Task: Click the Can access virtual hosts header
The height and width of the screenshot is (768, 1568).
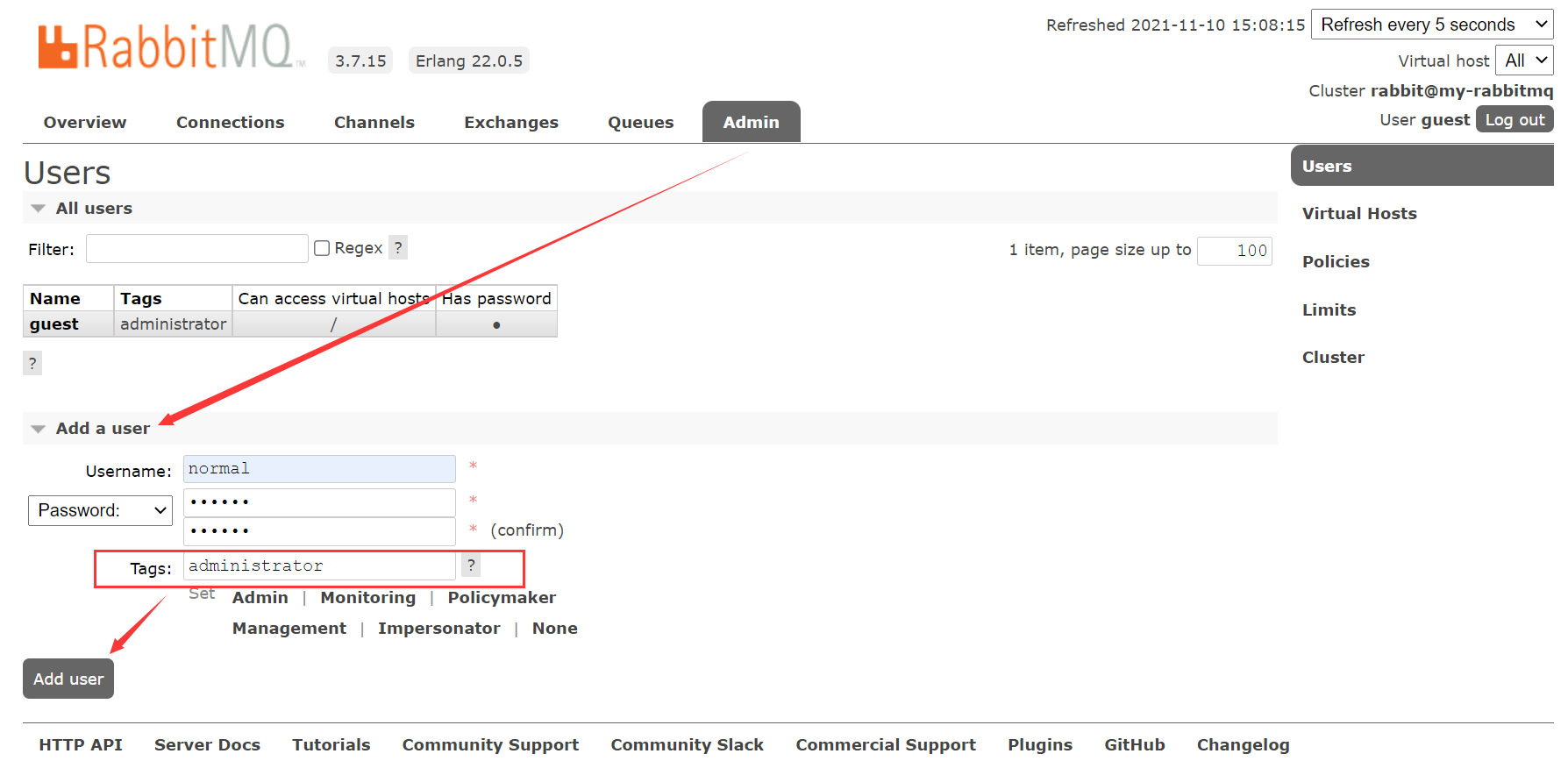Action: 334,298
